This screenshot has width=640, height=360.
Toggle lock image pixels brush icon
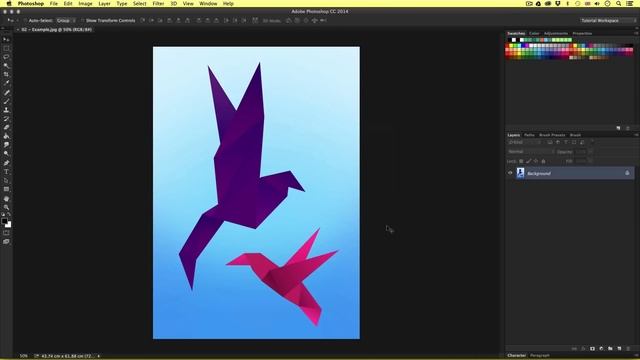[529, 161]
